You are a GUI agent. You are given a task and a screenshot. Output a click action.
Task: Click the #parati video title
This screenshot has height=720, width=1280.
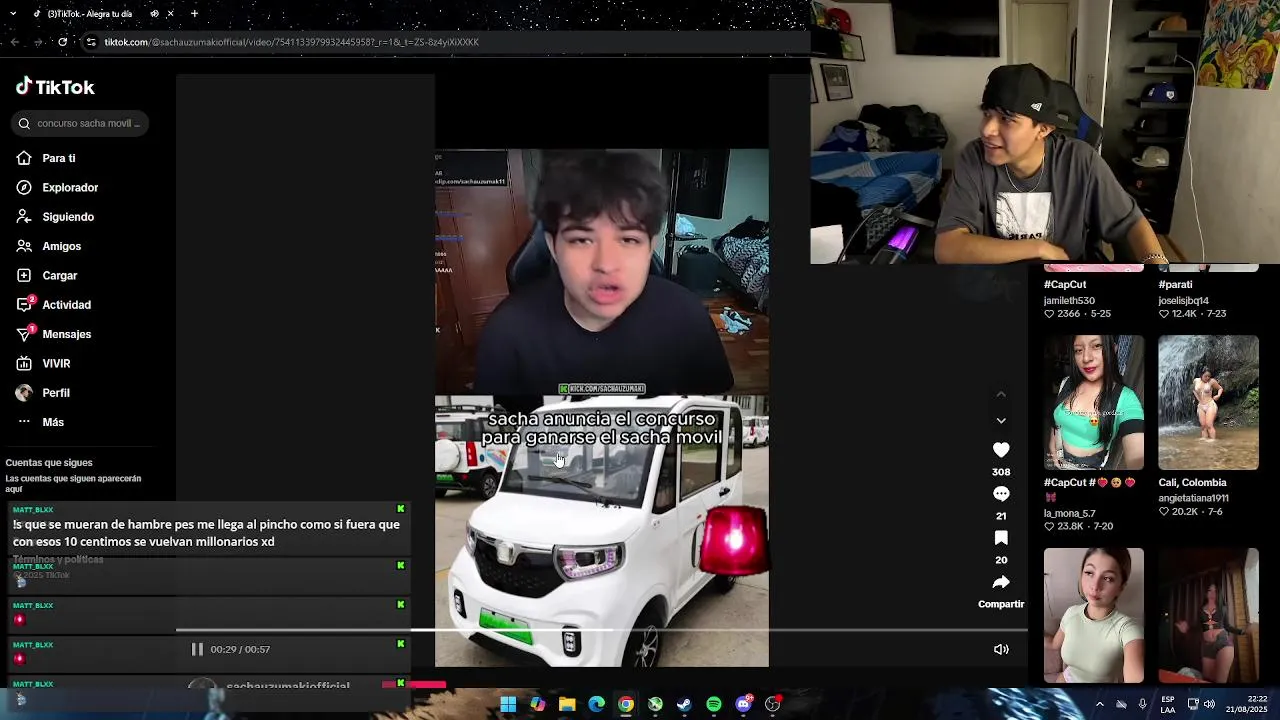point(1175,284)
